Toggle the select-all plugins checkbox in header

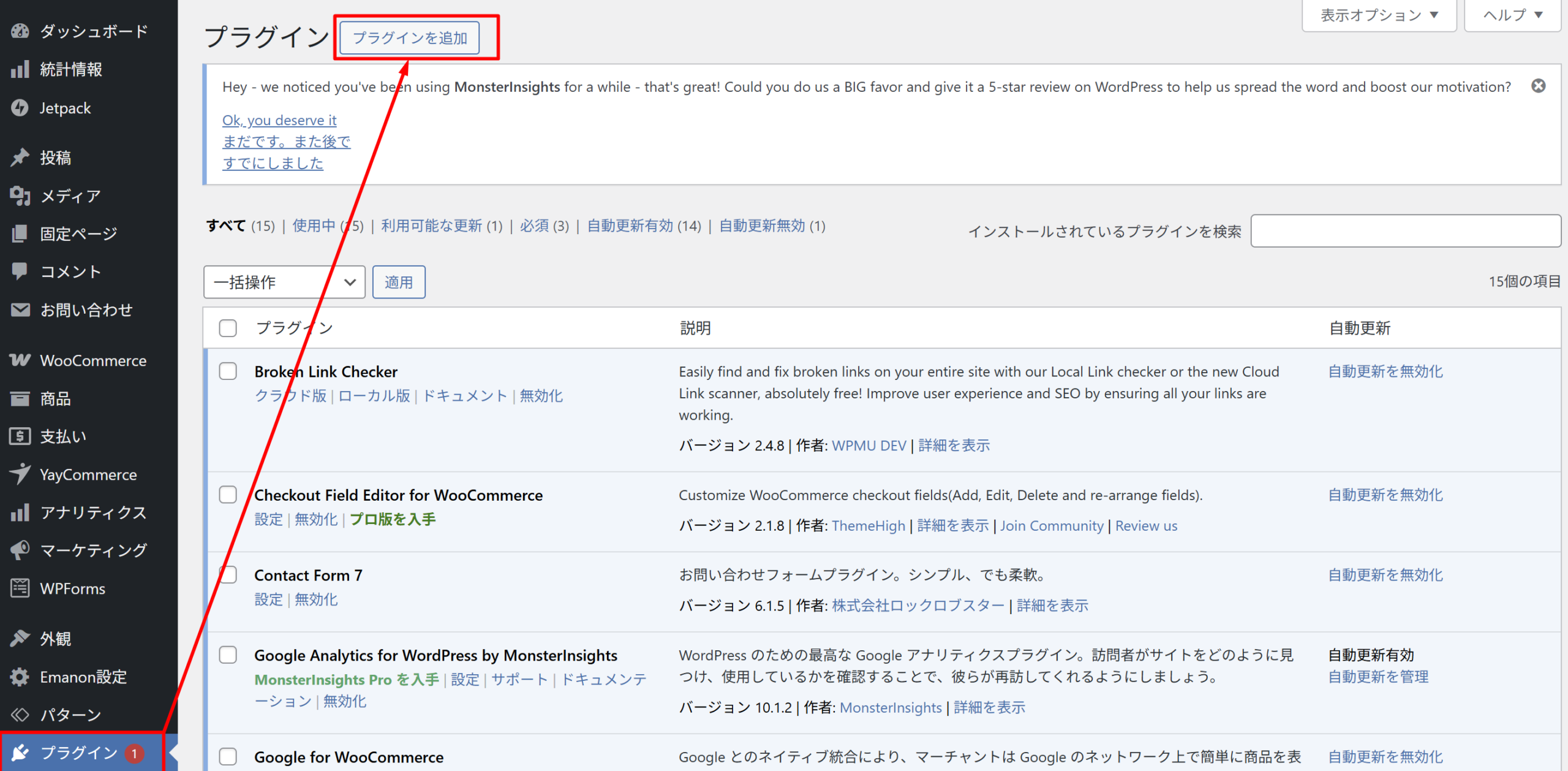point(228,328)
